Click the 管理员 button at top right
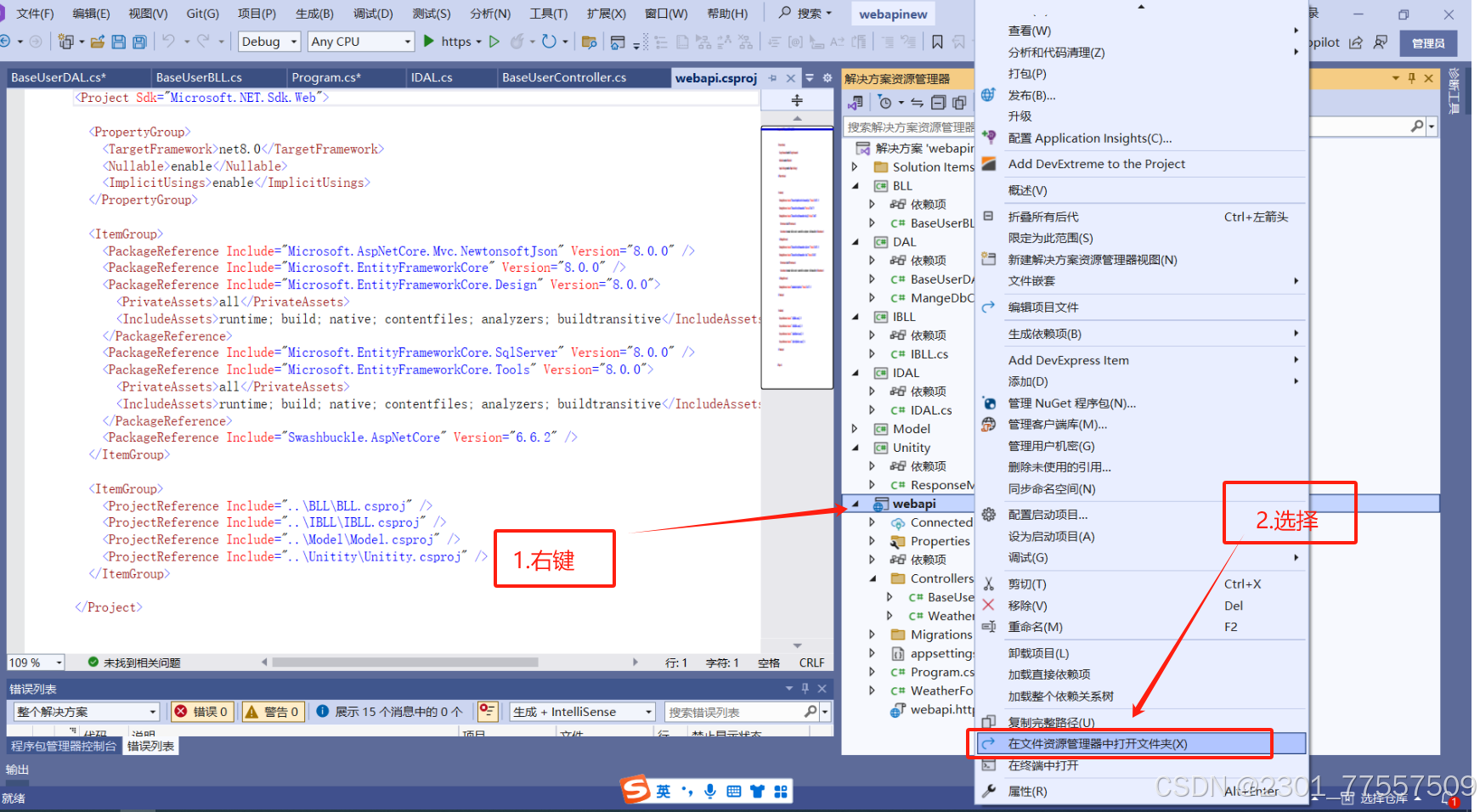The image size is (1480, 812). tap(1428, 42)
